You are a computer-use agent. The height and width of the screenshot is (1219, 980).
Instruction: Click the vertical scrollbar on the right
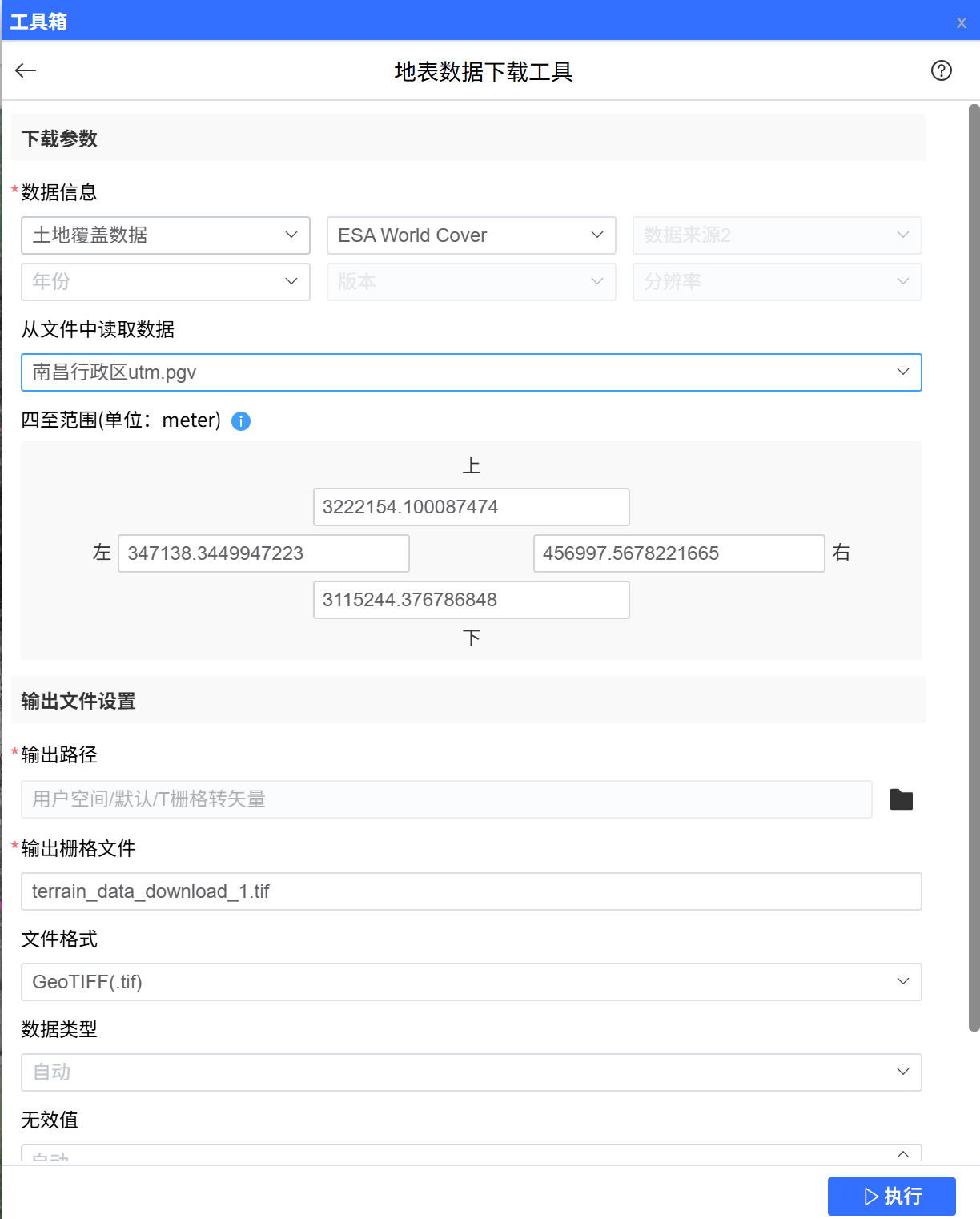pos(974,561)
